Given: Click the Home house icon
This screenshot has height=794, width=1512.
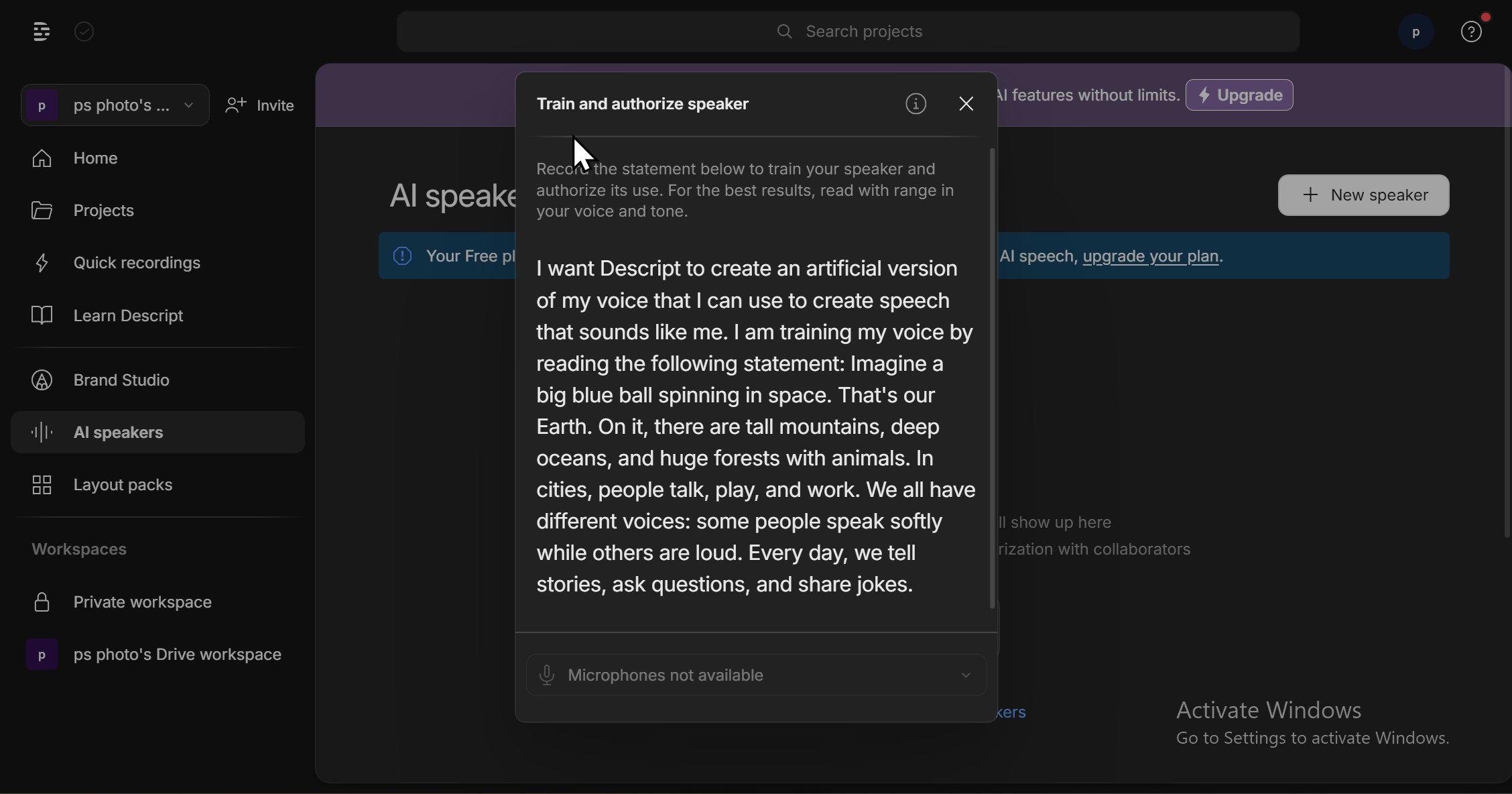Looking at the screenshot, I should coord(42,158).
